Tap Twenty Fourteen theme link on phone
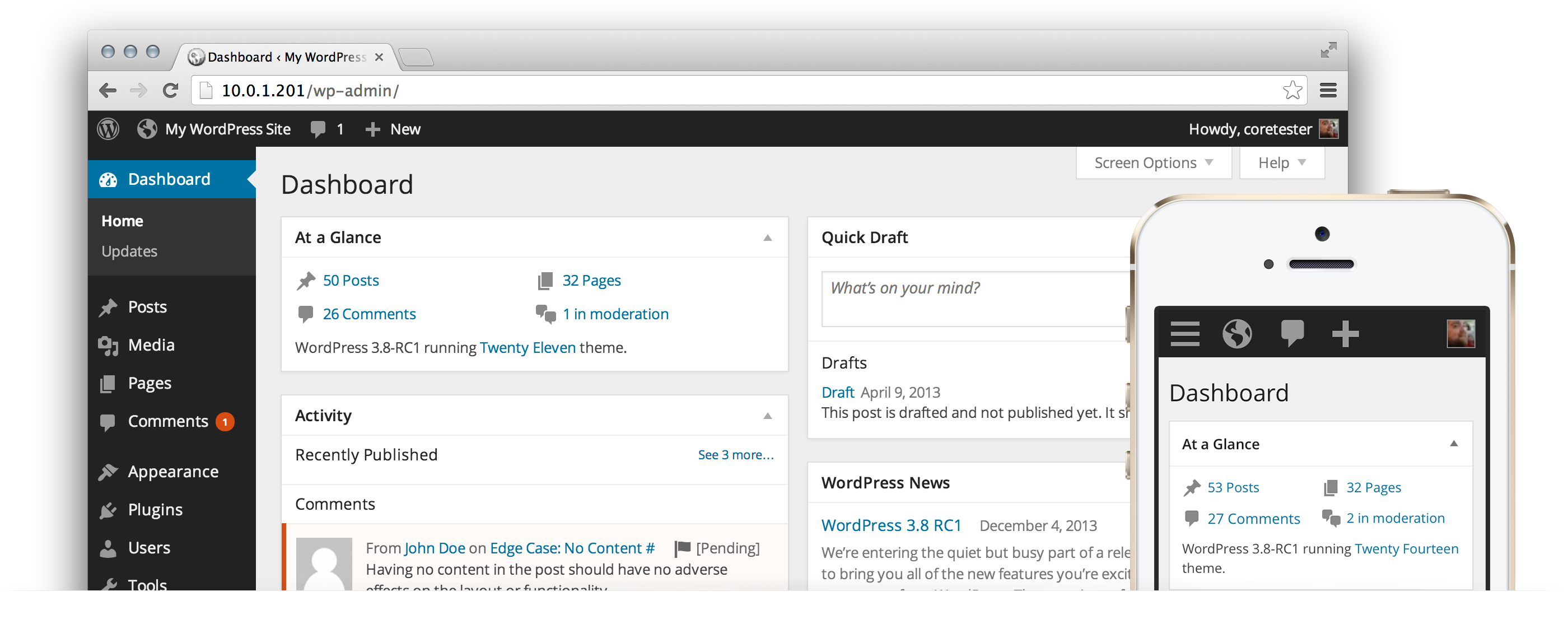The height and width of the screenshot is (638, 1568). (x=1406, y=549)
